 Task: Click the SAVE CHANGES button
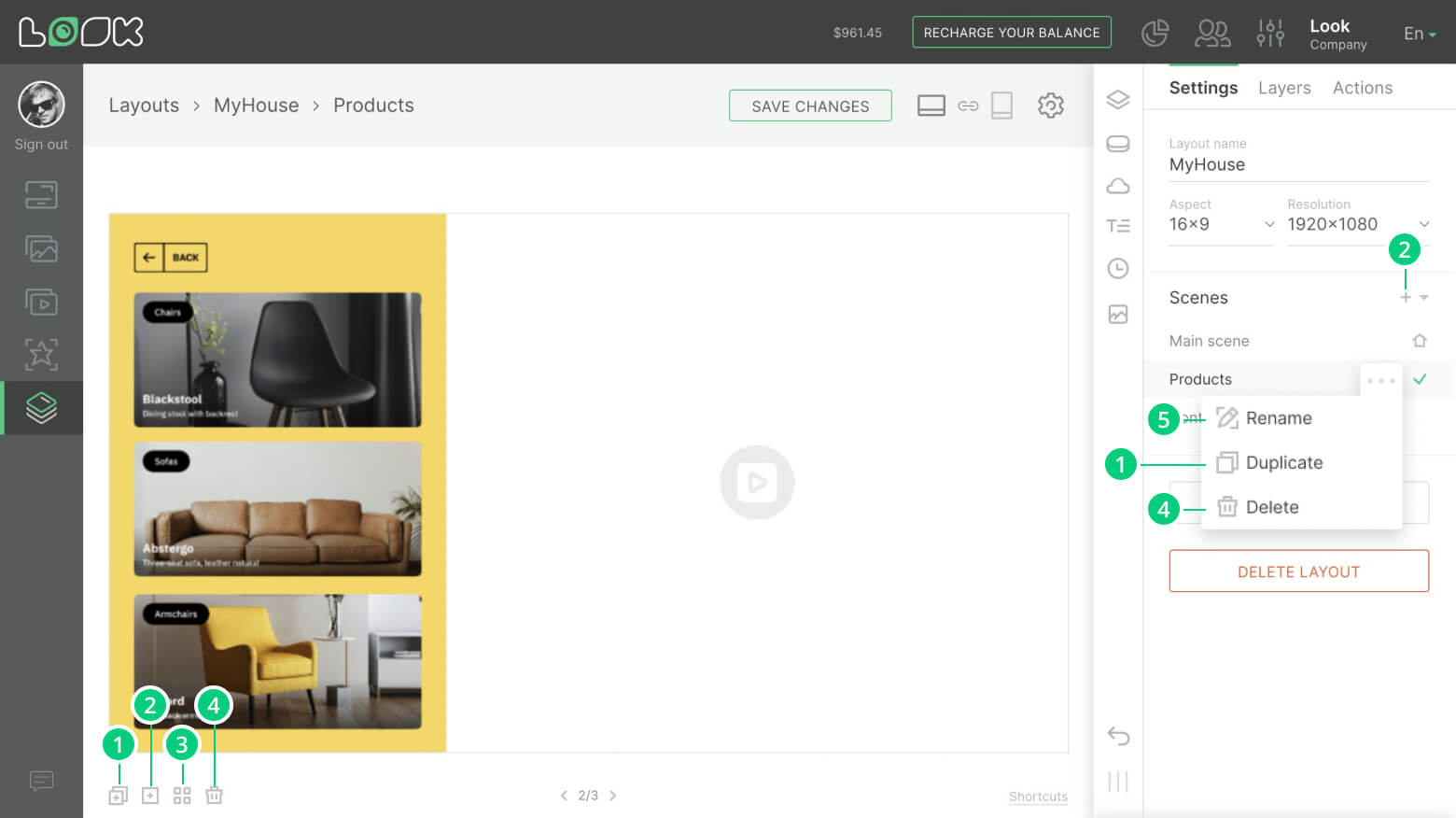[810, 106]
